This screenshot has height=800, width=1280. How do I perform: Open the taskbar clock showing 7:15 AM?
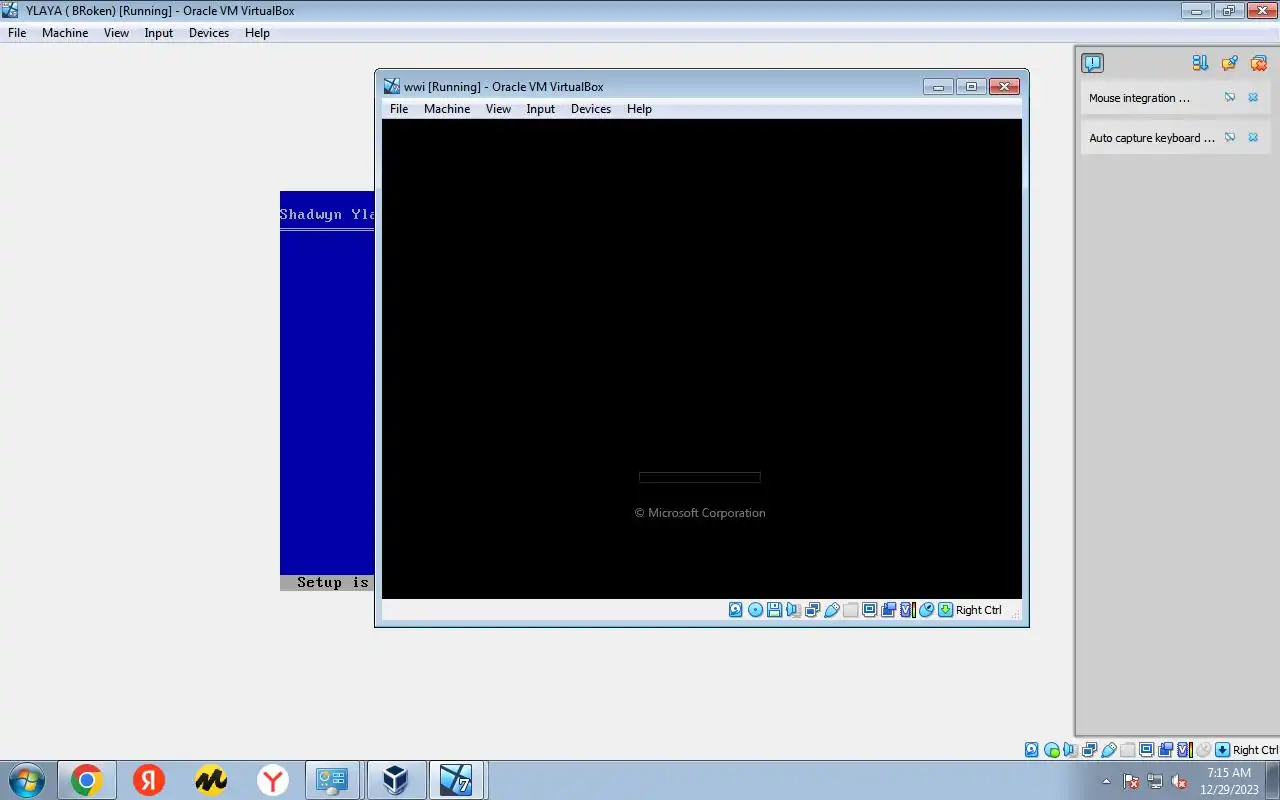(1230, 780)
